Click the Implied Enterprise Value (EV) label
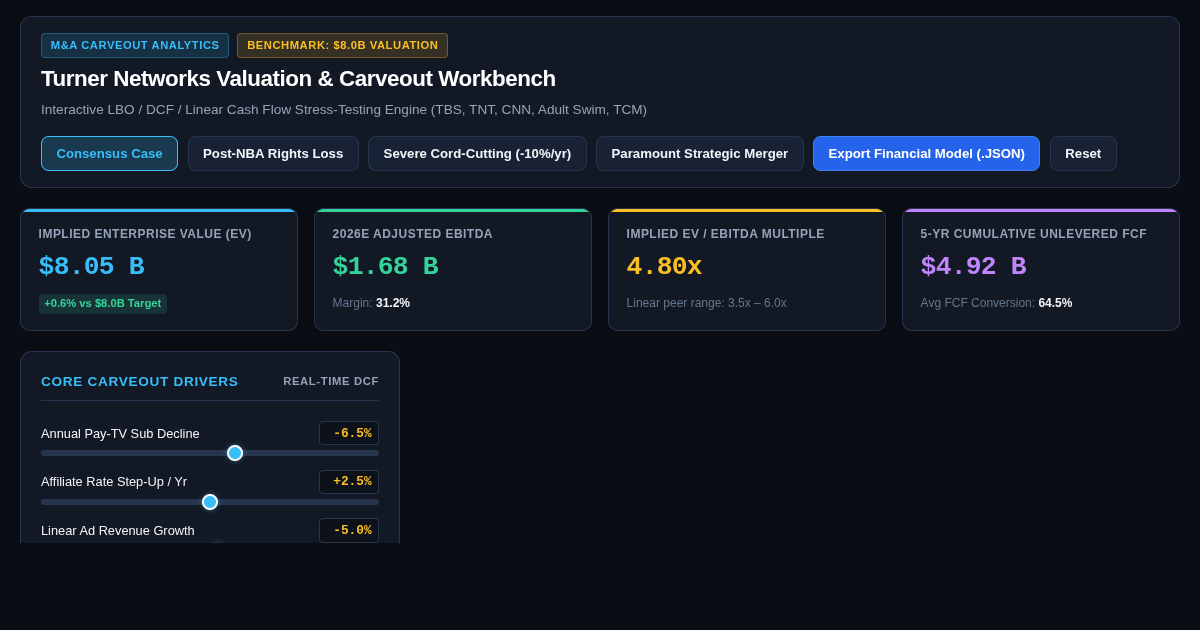The image size is (1200, 630). [x=145, y=234]
